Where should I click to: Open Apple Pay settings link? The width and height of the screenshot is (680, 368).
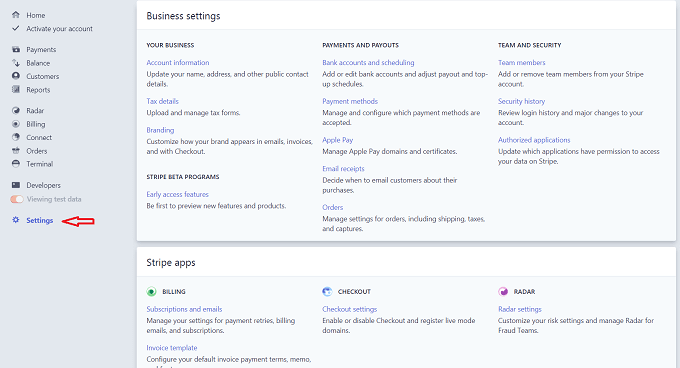[x=337, y=140]
